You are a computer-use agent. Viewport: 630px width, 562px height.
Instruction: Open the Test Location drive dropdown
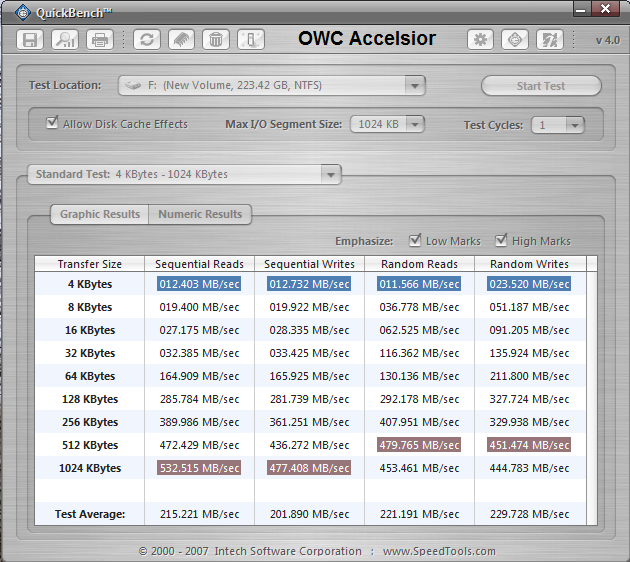click(415, 86)
